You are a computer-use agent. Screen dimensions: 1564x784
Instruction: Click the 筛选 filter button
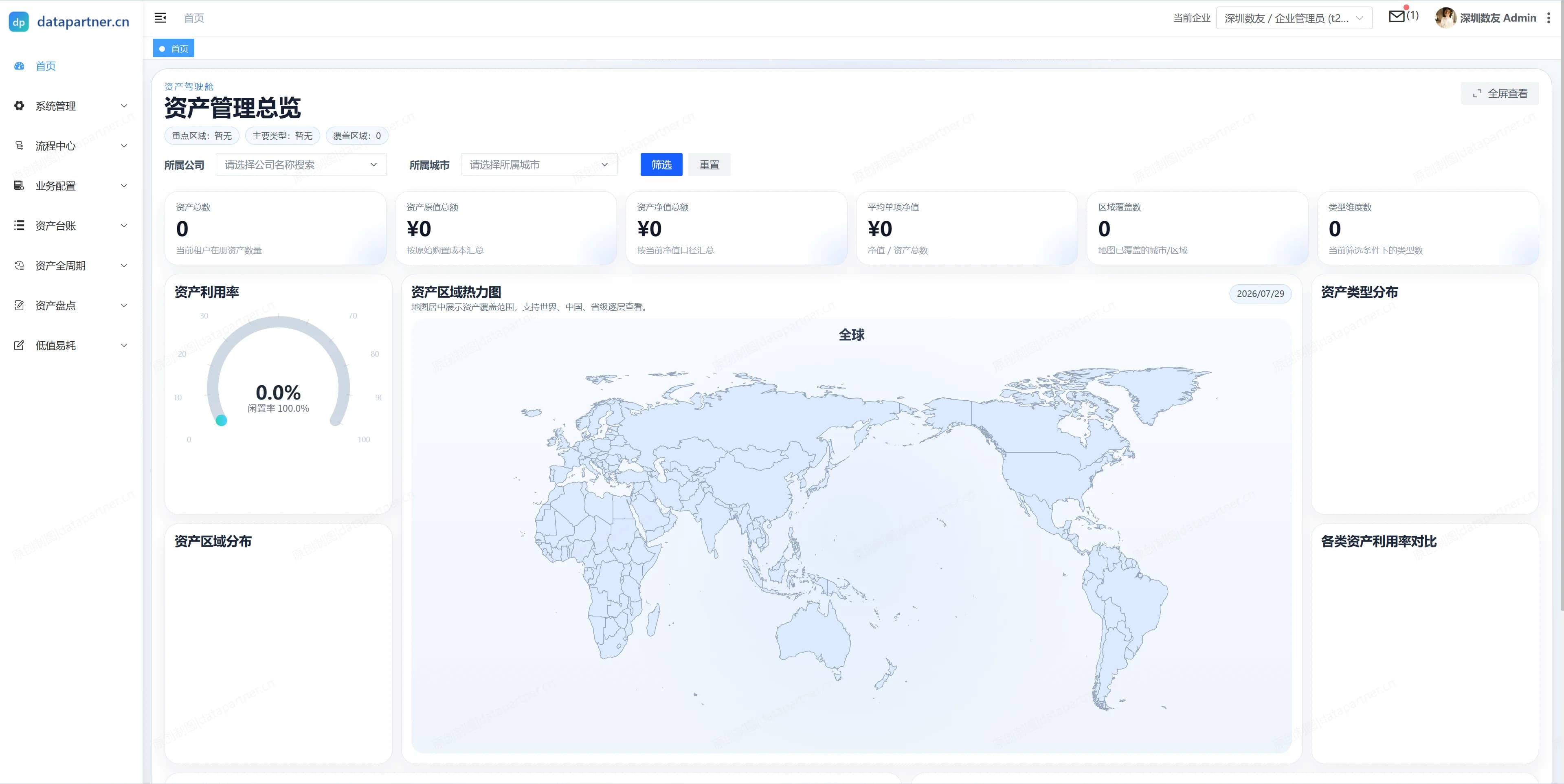pos(661,165)
